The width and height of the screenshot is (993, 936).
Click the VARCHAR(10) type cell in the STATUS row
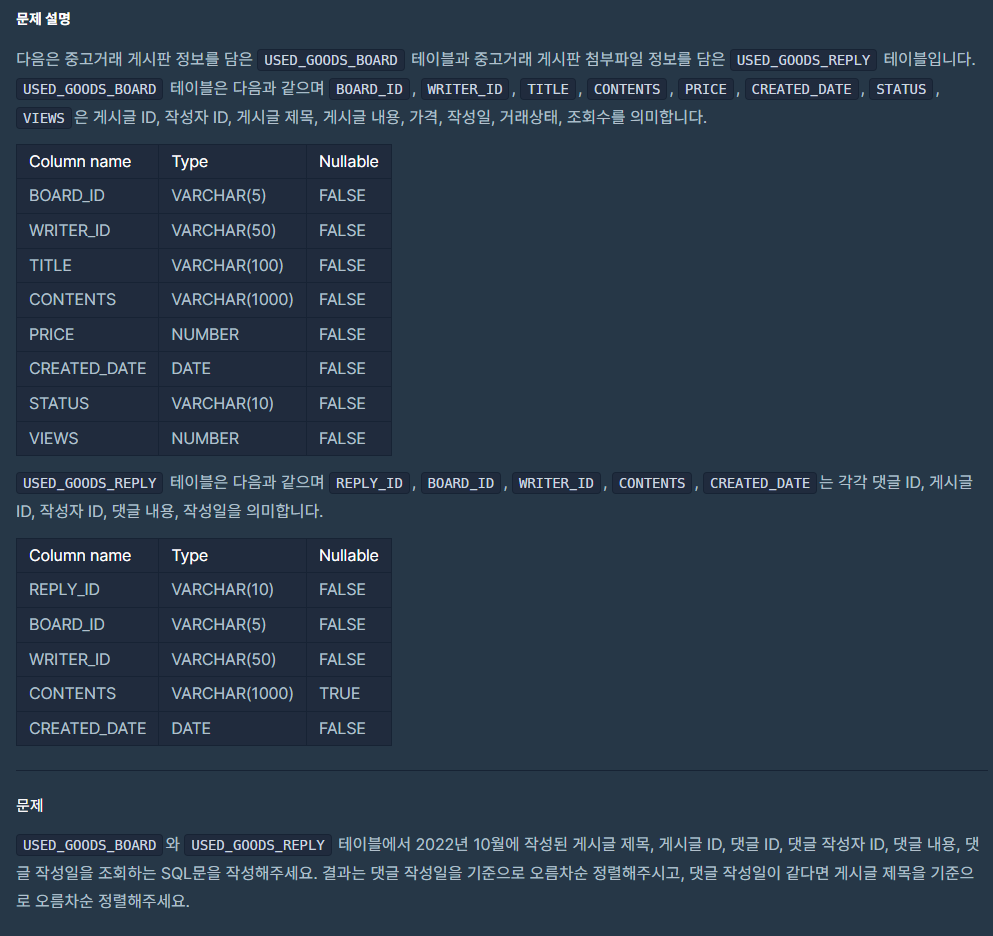click(x=232, y=403)
